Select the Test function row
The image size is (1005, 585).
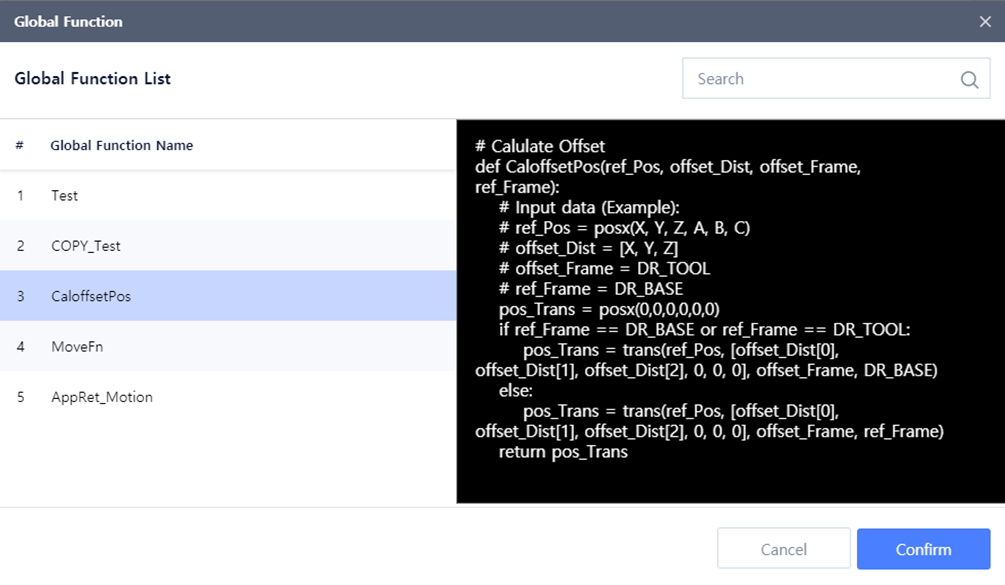[228, 196]
